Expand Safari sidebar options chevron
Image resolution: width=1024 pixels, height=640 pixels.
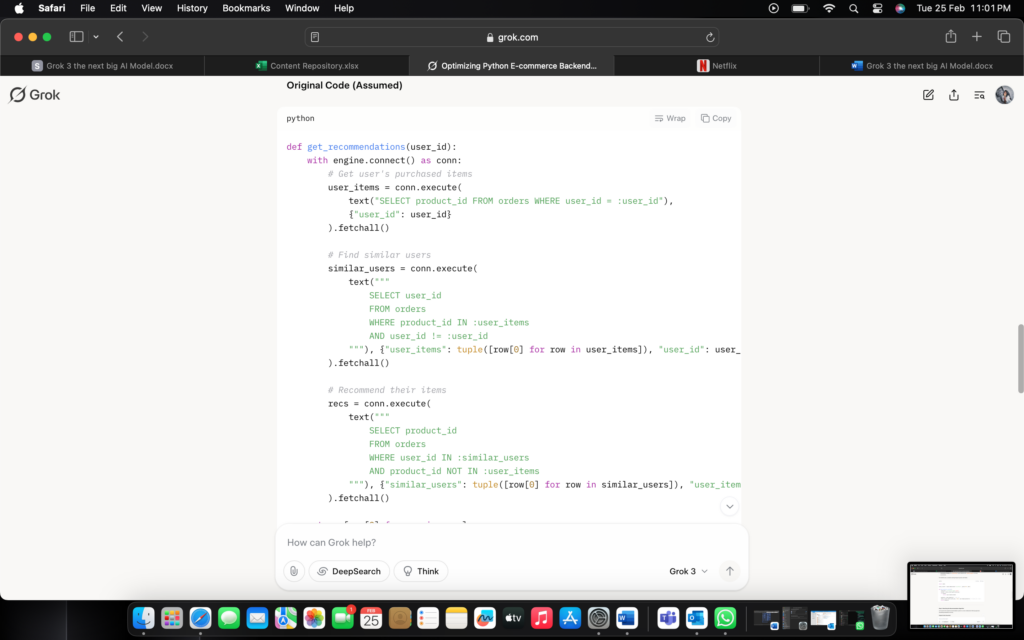click(96, 37)
